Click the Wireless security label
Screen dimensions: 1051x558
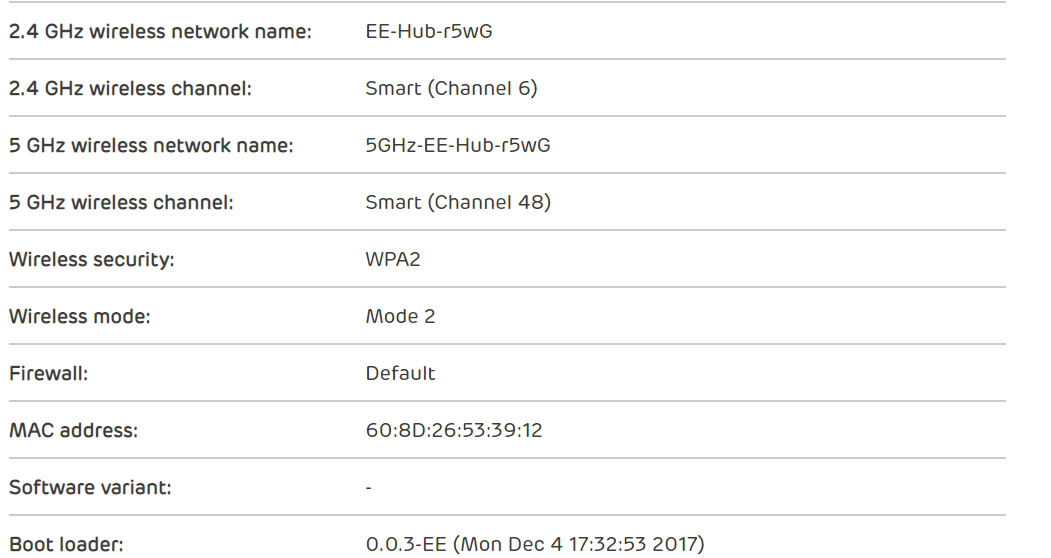click(x=92, y=260)
